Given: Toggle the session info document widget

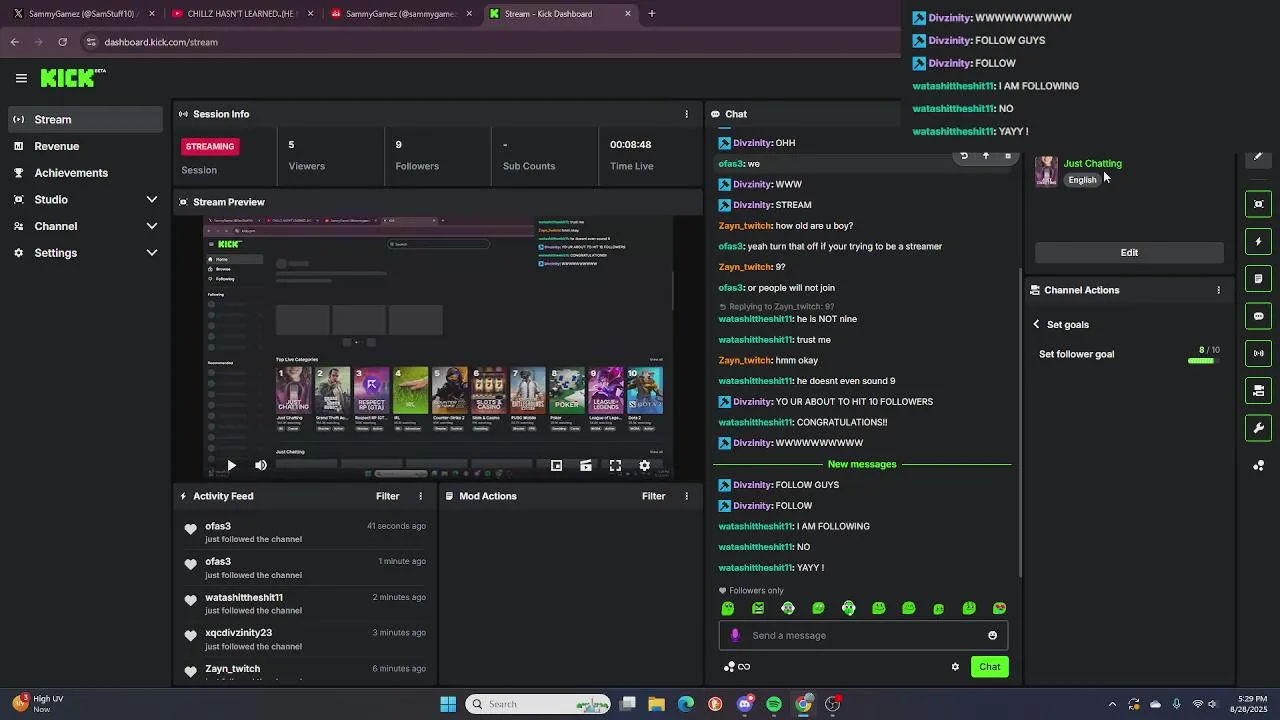Looking at the screenshot, I should click(x=1258, y=278).
